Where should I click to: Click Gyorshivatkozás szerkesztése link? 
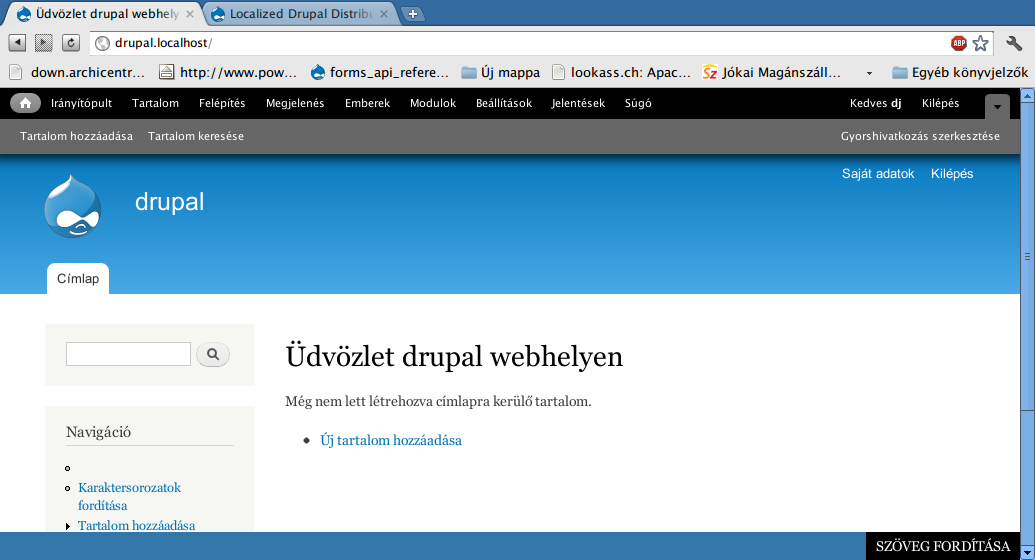(x=920, y=136)
